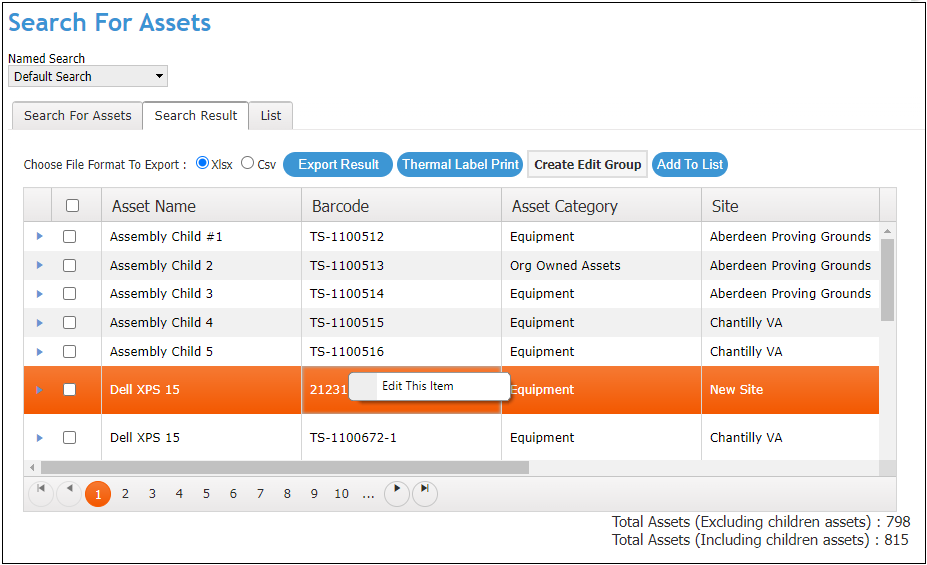Select Csv export format
927x565 pixels.
click(x=248, y=163)
